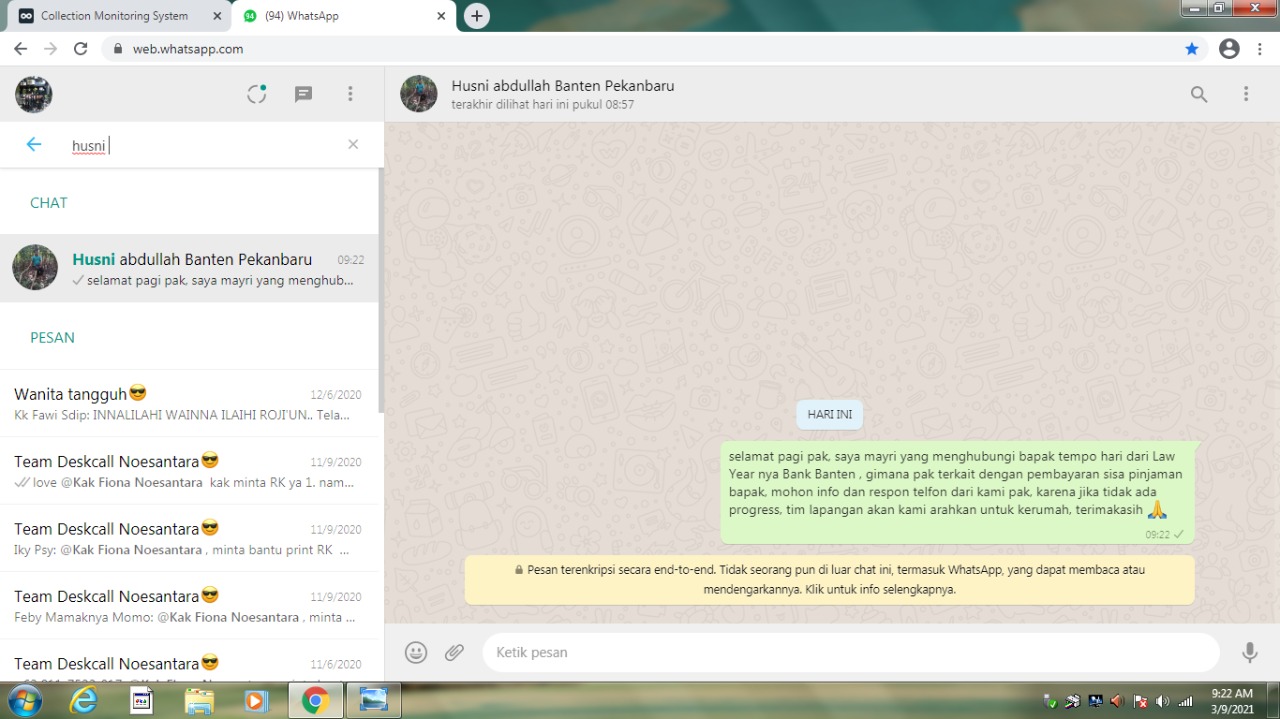Viewport: 1280px width, 719px height.
Task: Open the left panel three-dot menu
Action: [350, 94]
